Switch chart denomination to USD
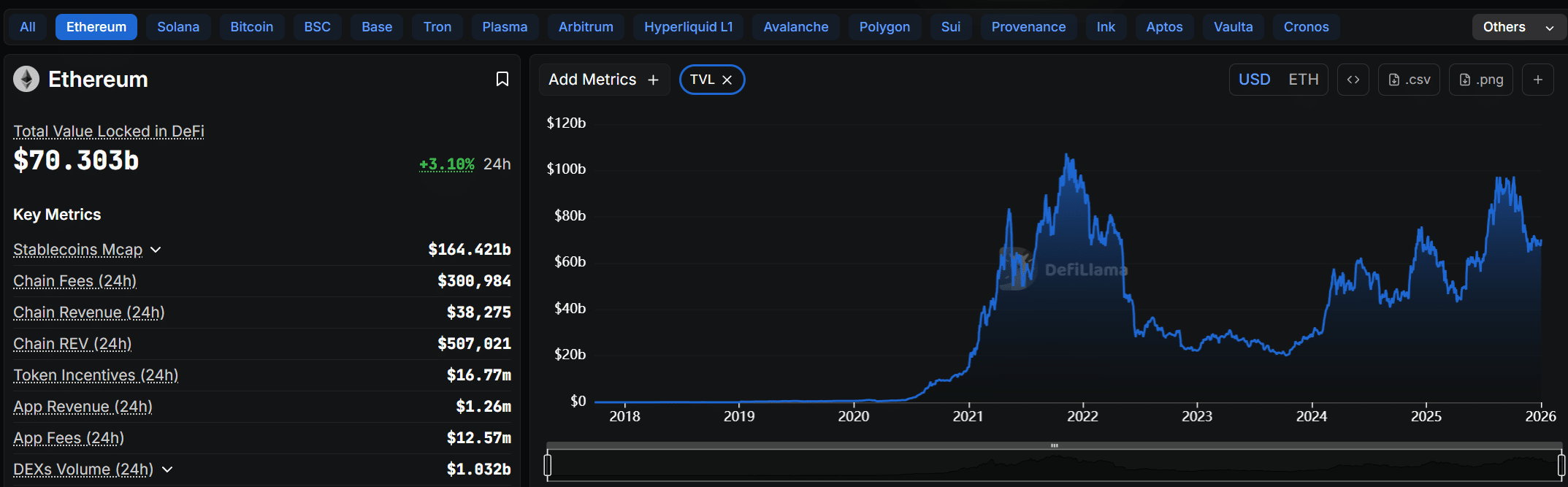 tap(1254, 80)
